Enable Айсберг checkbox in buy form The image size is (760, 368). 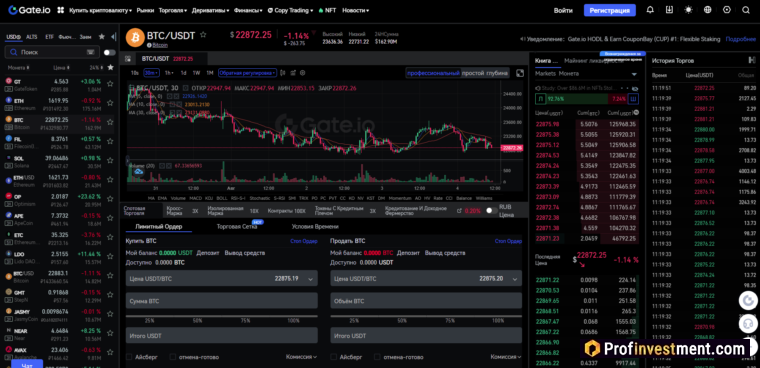coord(129,357)
